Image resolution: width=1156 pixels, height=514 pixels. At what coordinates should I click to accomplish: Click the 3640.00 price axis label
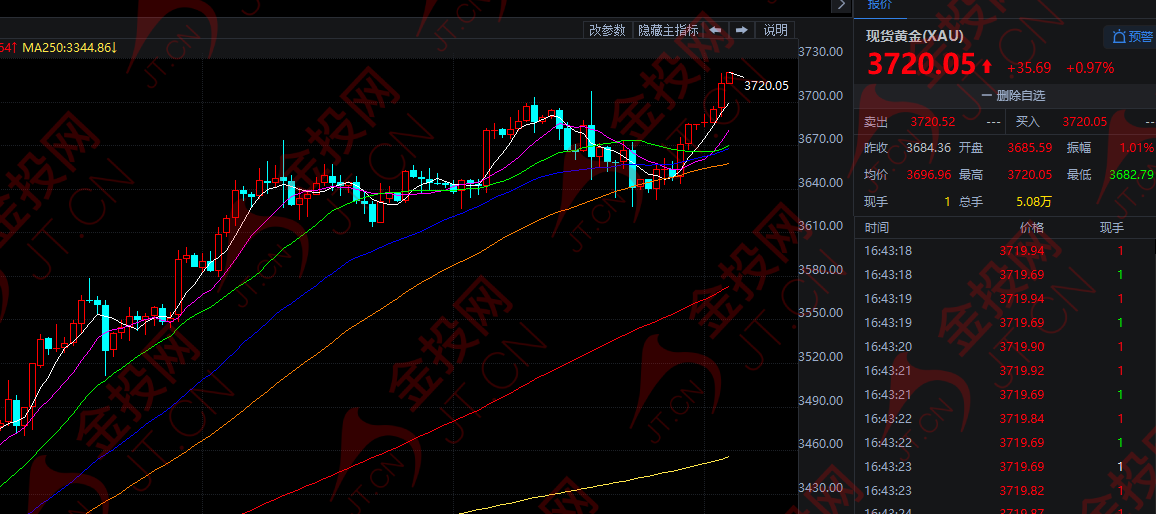point(821,182)
